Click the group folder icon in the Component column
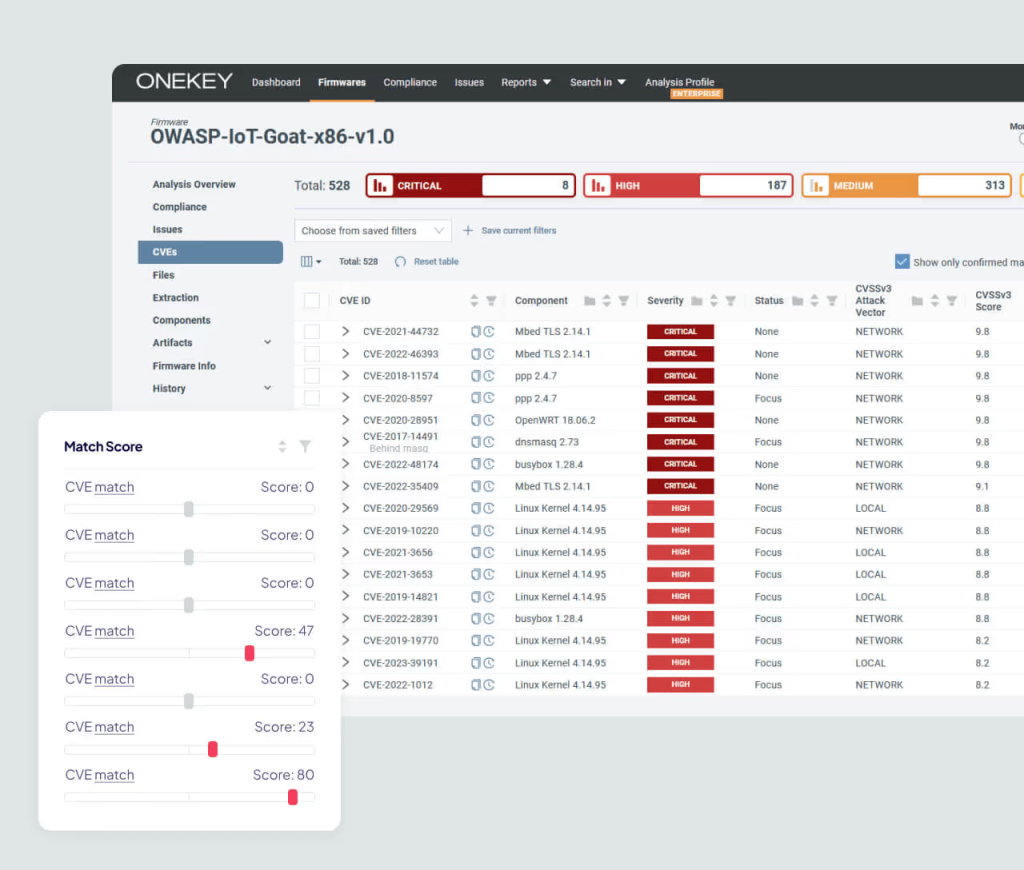This screenshot has height=870, width=1024. 589,301
